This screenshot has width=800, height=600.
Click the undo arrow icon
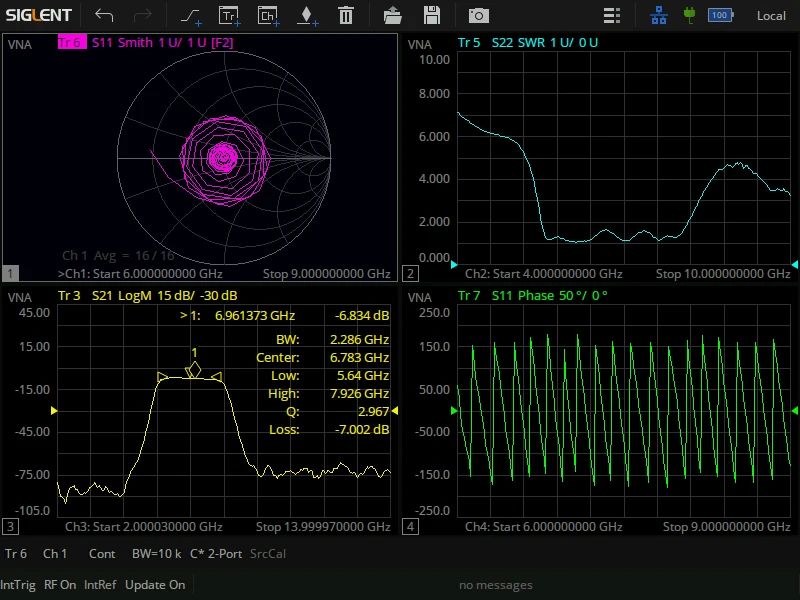click(104, 15)
